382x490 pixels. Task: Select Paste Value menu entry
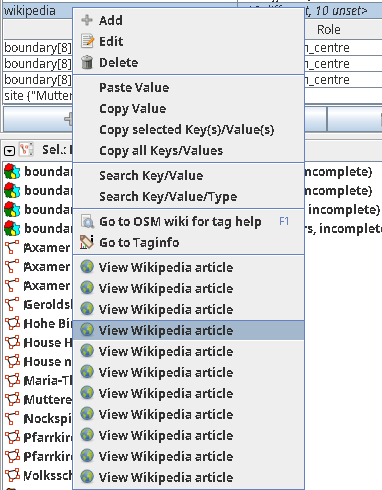pos(188,87)
